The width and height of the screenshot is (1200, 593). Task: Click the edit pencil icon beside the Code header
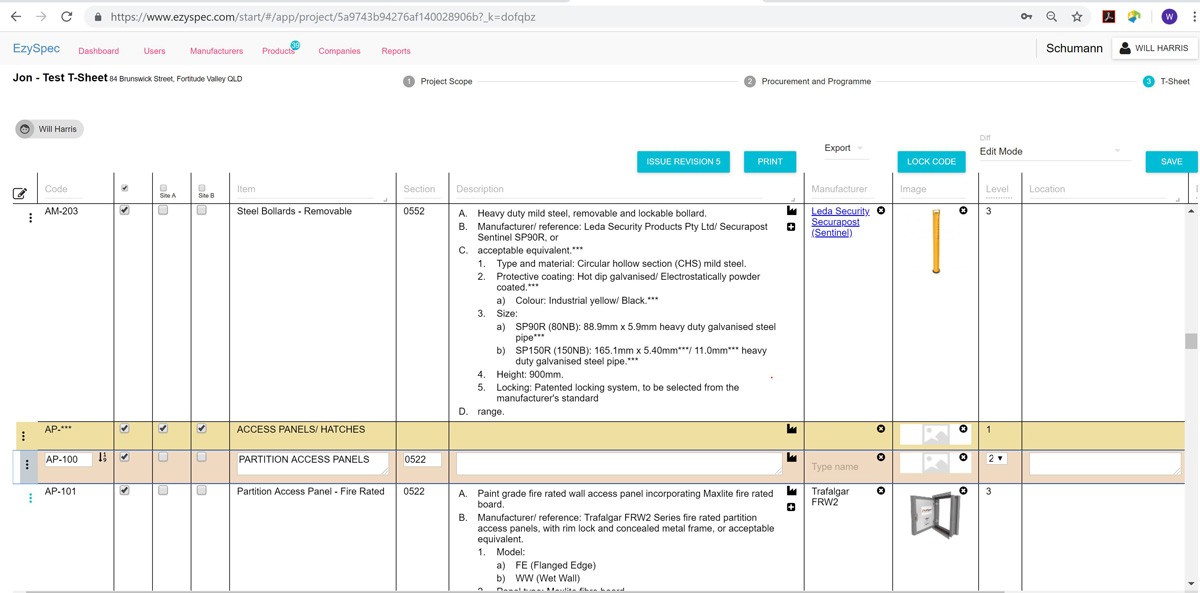click(19, 193)
